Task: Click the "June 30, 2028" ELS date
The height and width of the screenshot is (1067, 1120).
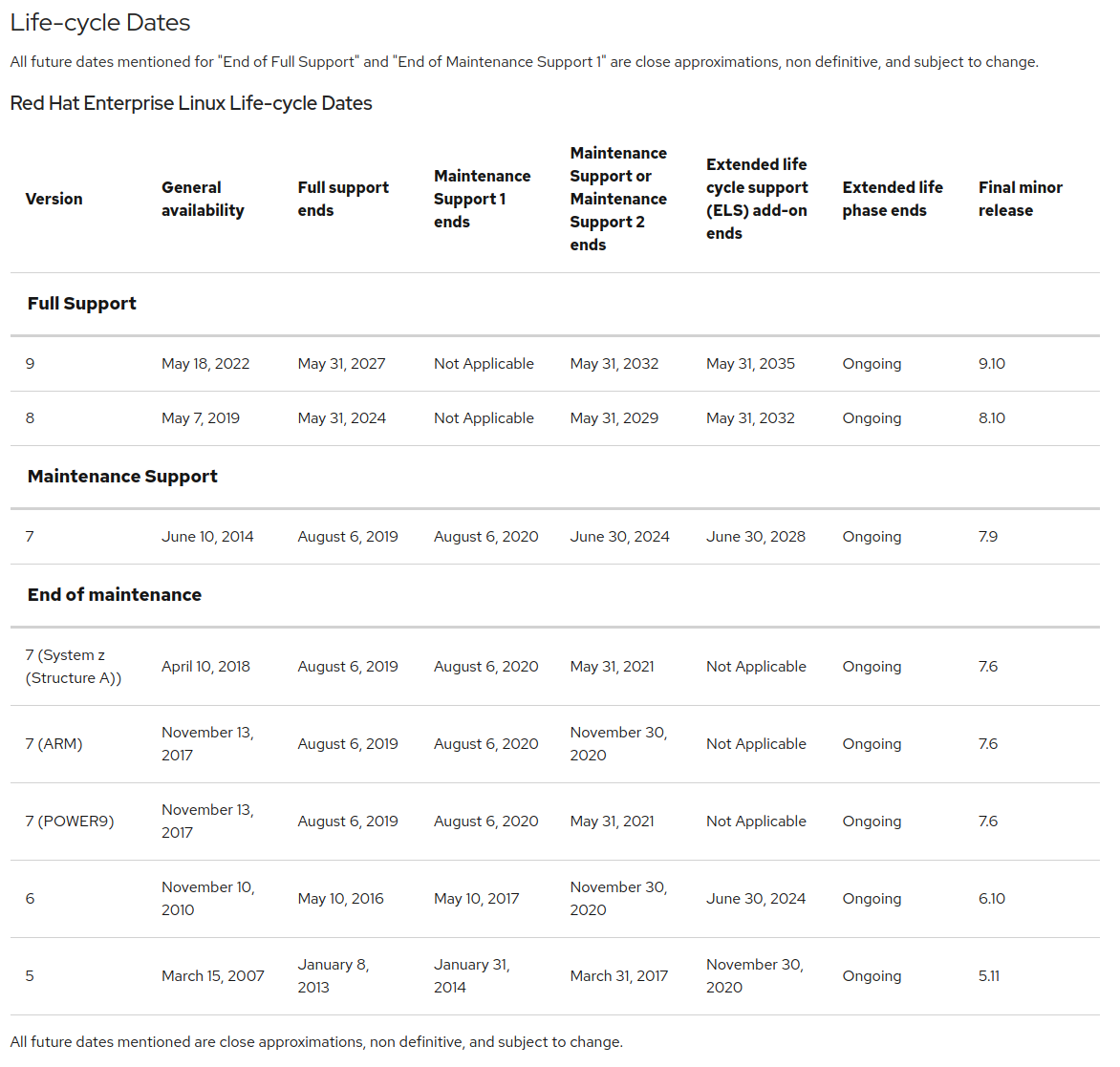Action: 756,537
